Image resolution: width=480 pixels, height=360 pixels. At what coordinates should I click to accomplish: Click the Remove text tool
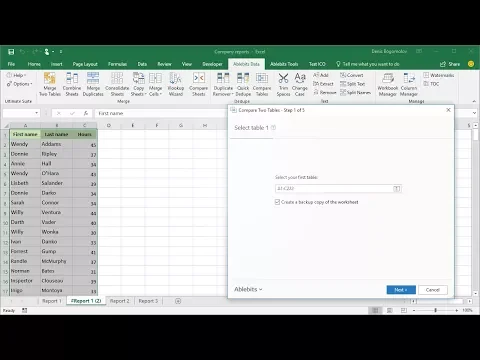click(x=325, y=92)
